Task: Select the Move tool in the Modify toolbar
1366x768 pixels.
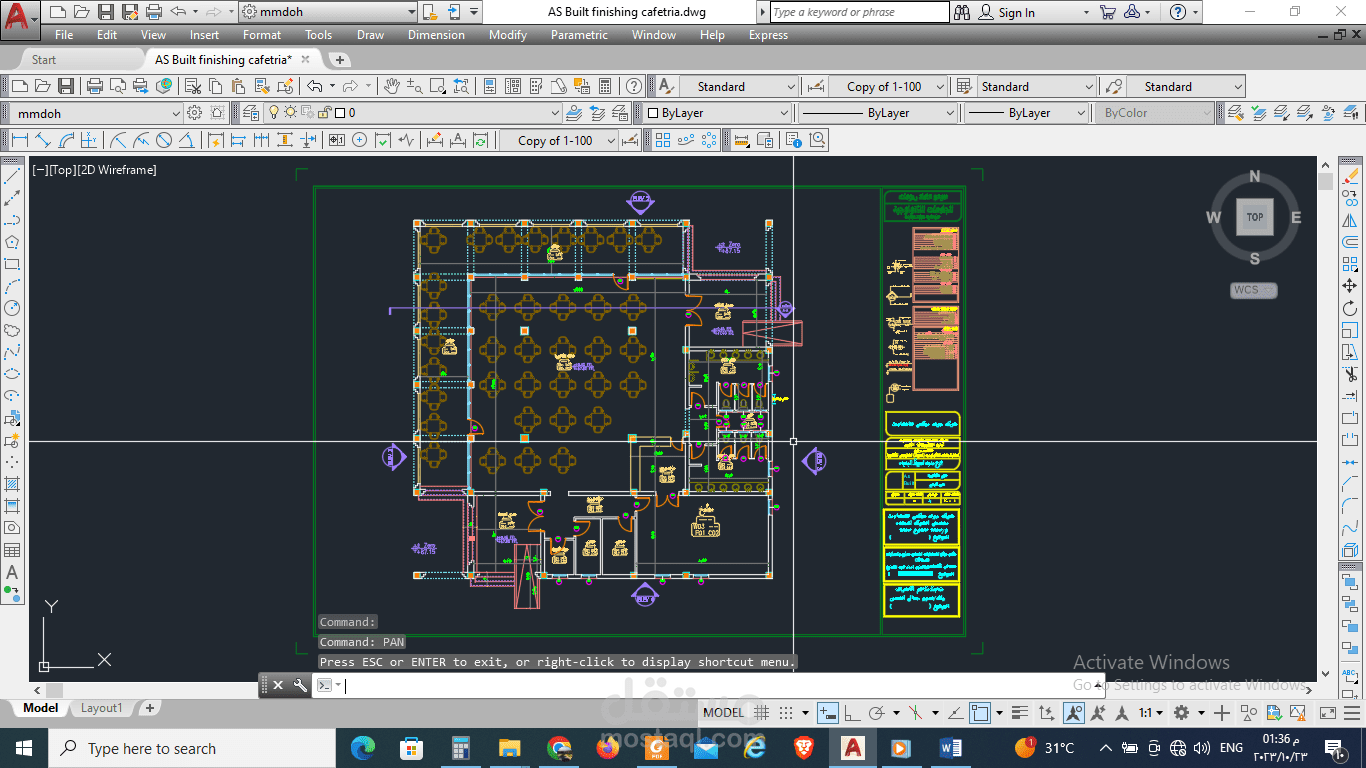Action: coord(1351,286)
